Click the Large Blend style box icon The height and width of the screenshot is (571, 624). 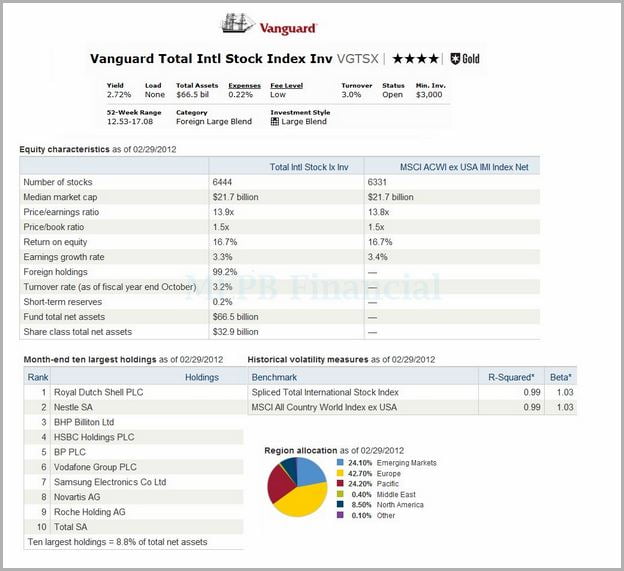point(275,122)
